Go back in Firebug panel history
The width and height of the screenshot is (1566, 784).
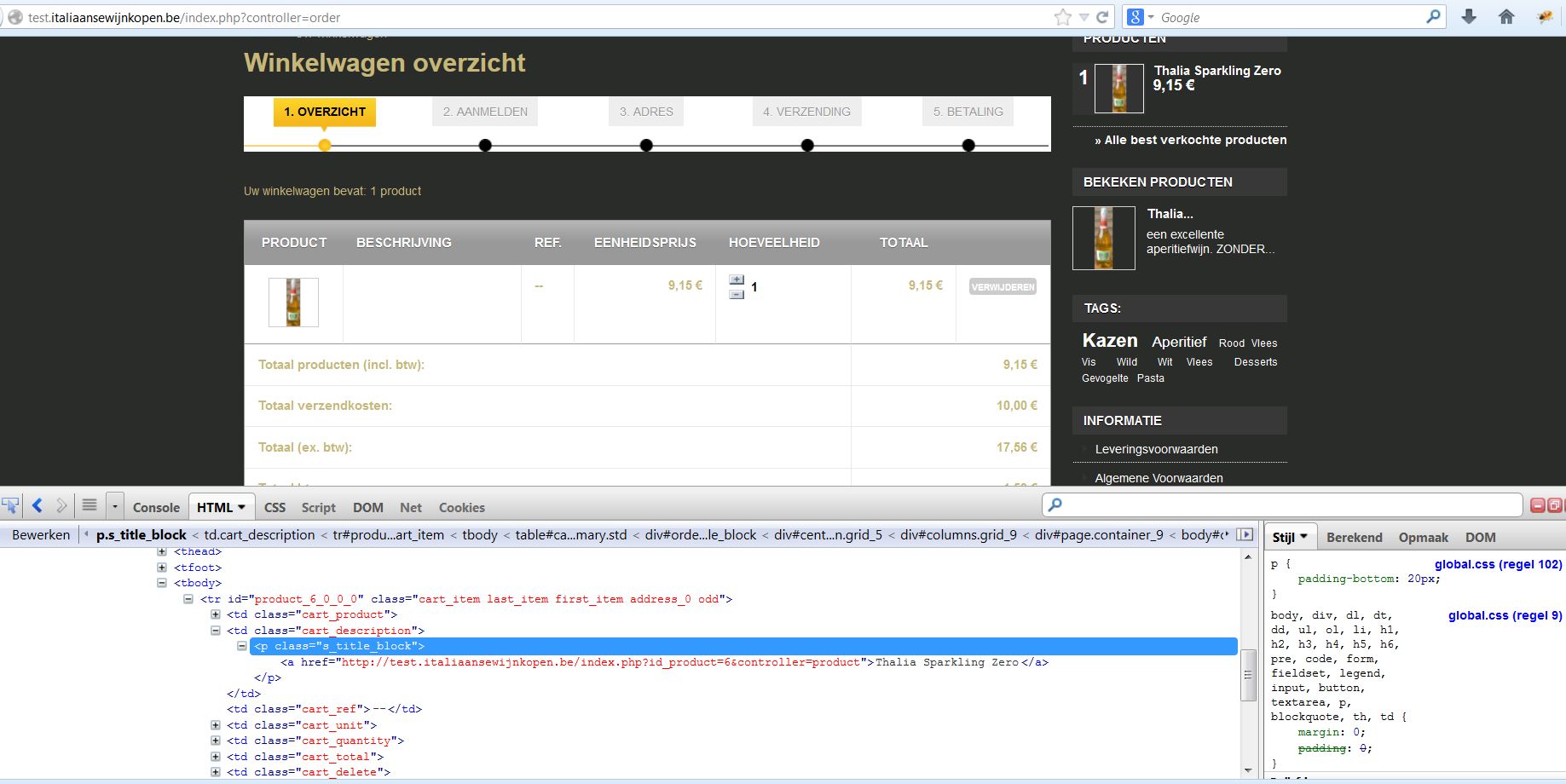(38, 506)
